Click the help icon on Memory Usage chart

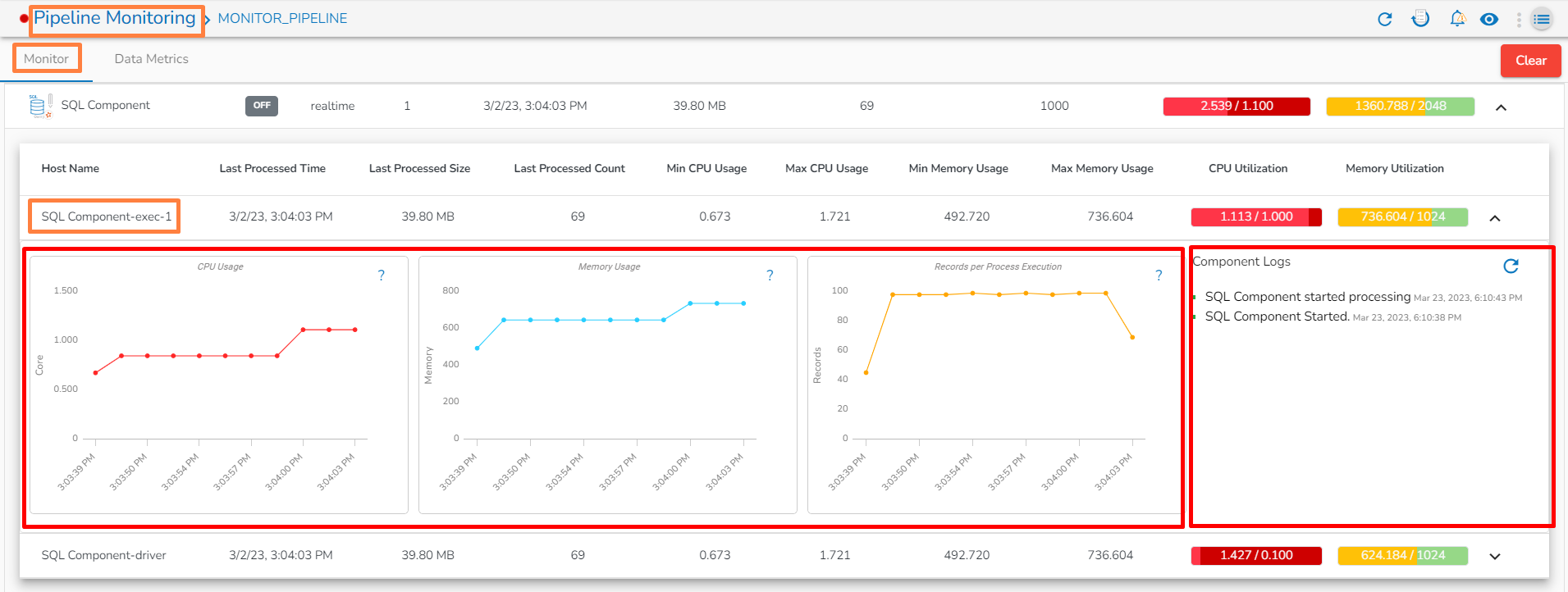point(770,276)
